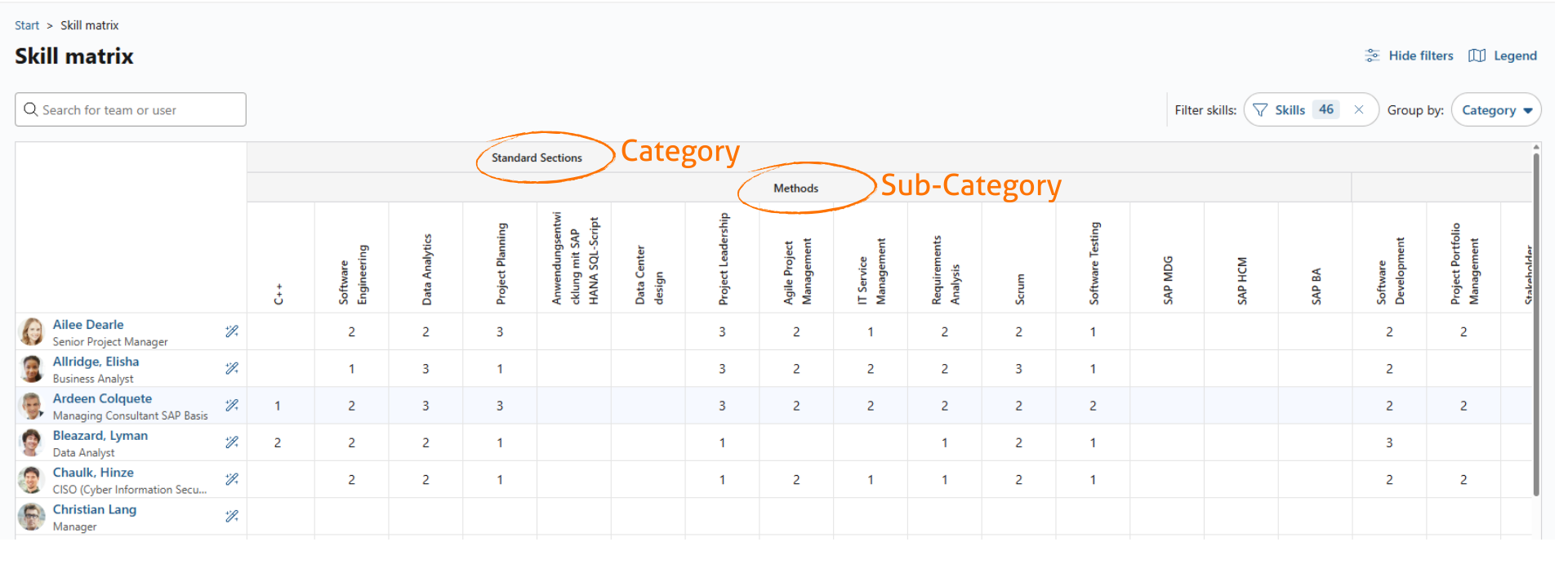Click Ailee Dearle's Project Planning value 3
1568x564 pixels.
coord(500,331)
